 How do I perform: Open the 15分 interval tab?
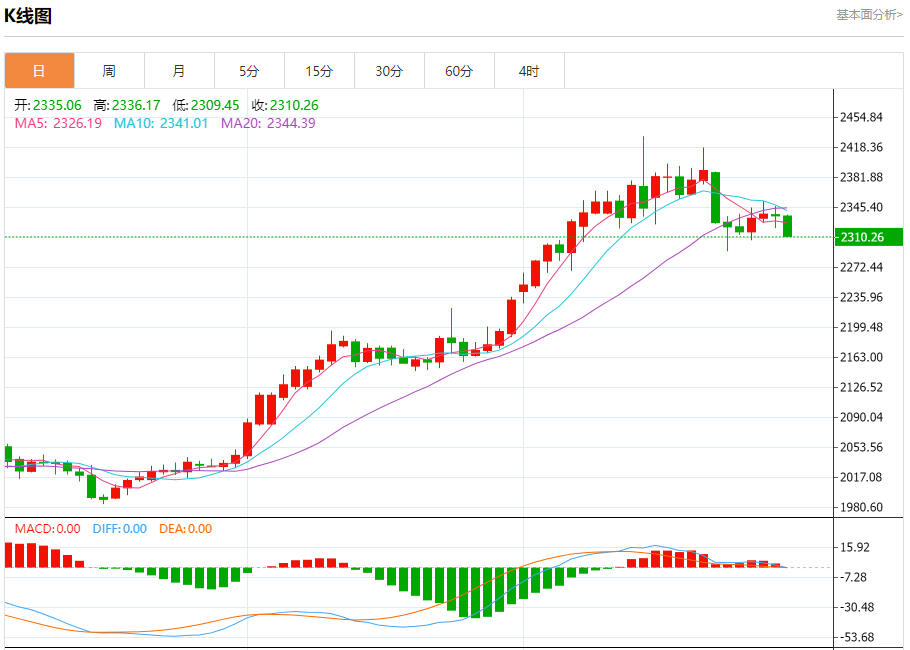coord(319,71)
